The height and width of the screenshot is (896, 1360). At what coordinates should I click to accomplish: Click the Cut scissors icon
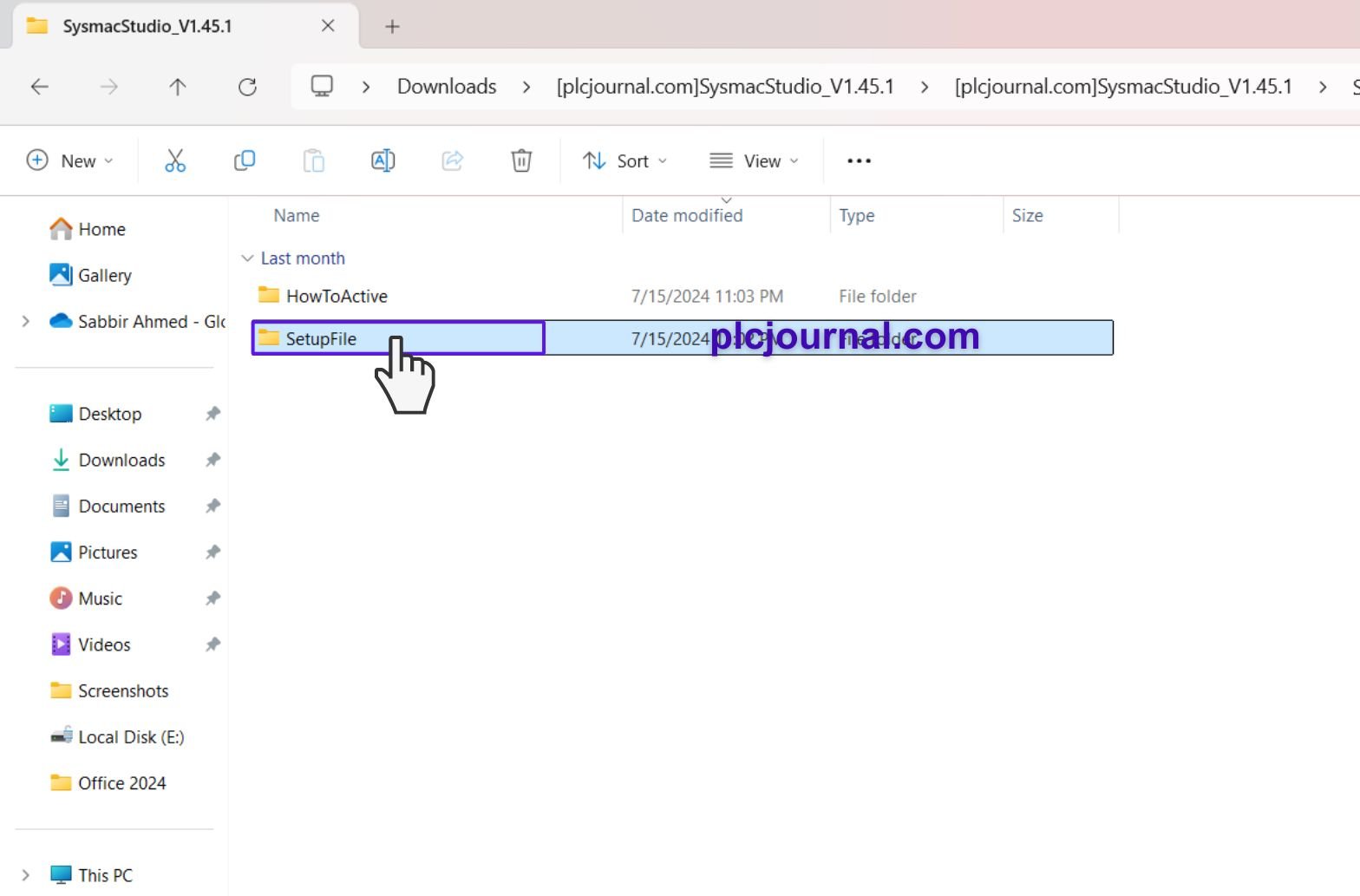coord(175,160)
